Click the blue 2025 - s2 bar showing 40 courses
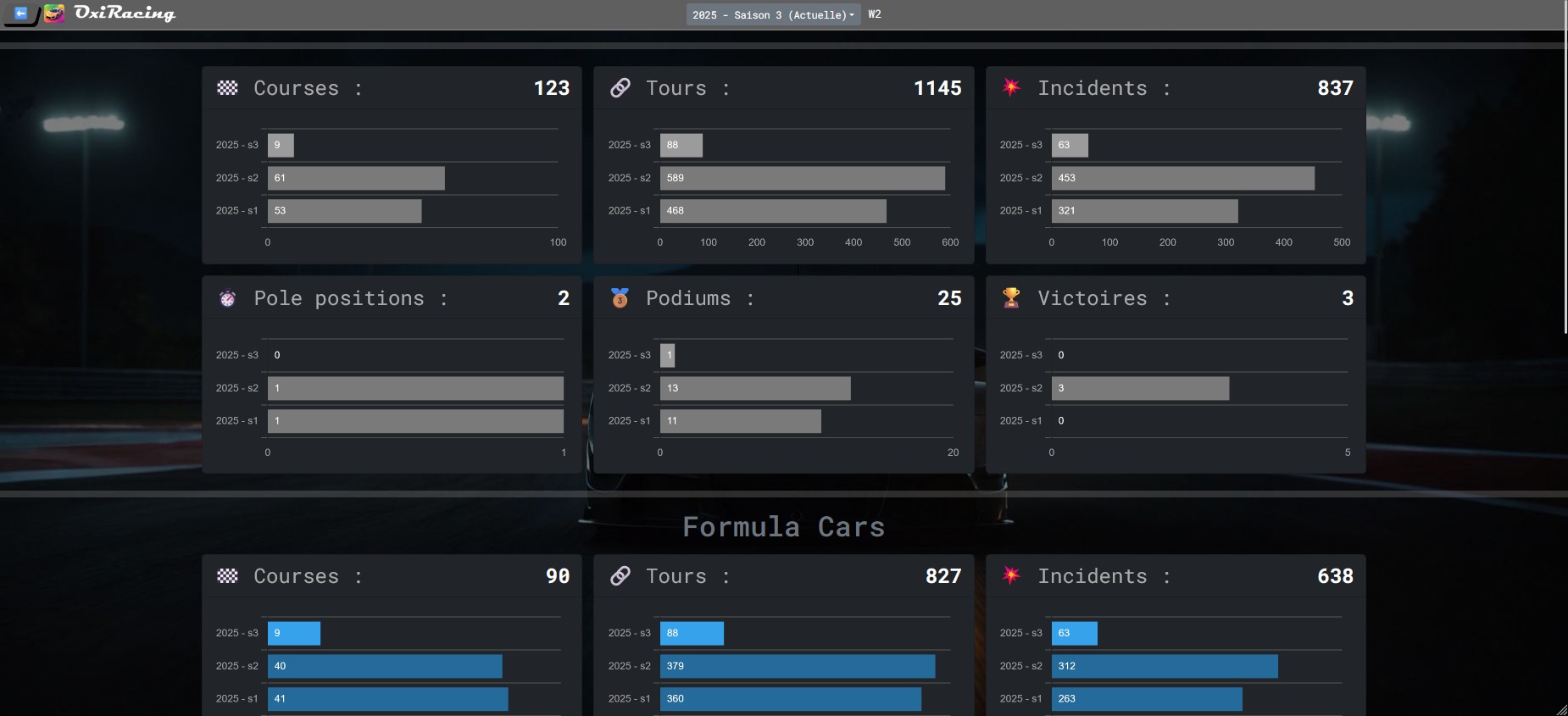Image resolution: width=1568 pixels, height=716 pixels. [x=385, y=666]
